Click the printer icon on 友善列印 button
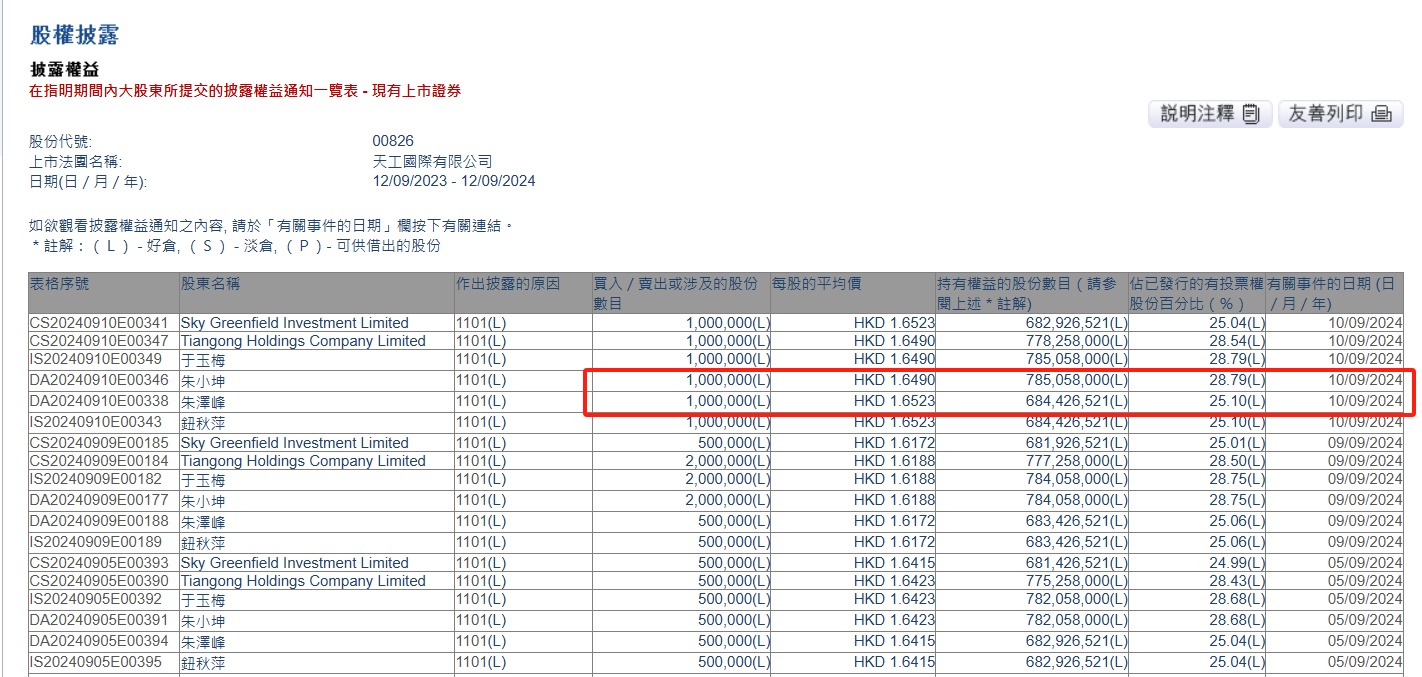 [1381, 114]
